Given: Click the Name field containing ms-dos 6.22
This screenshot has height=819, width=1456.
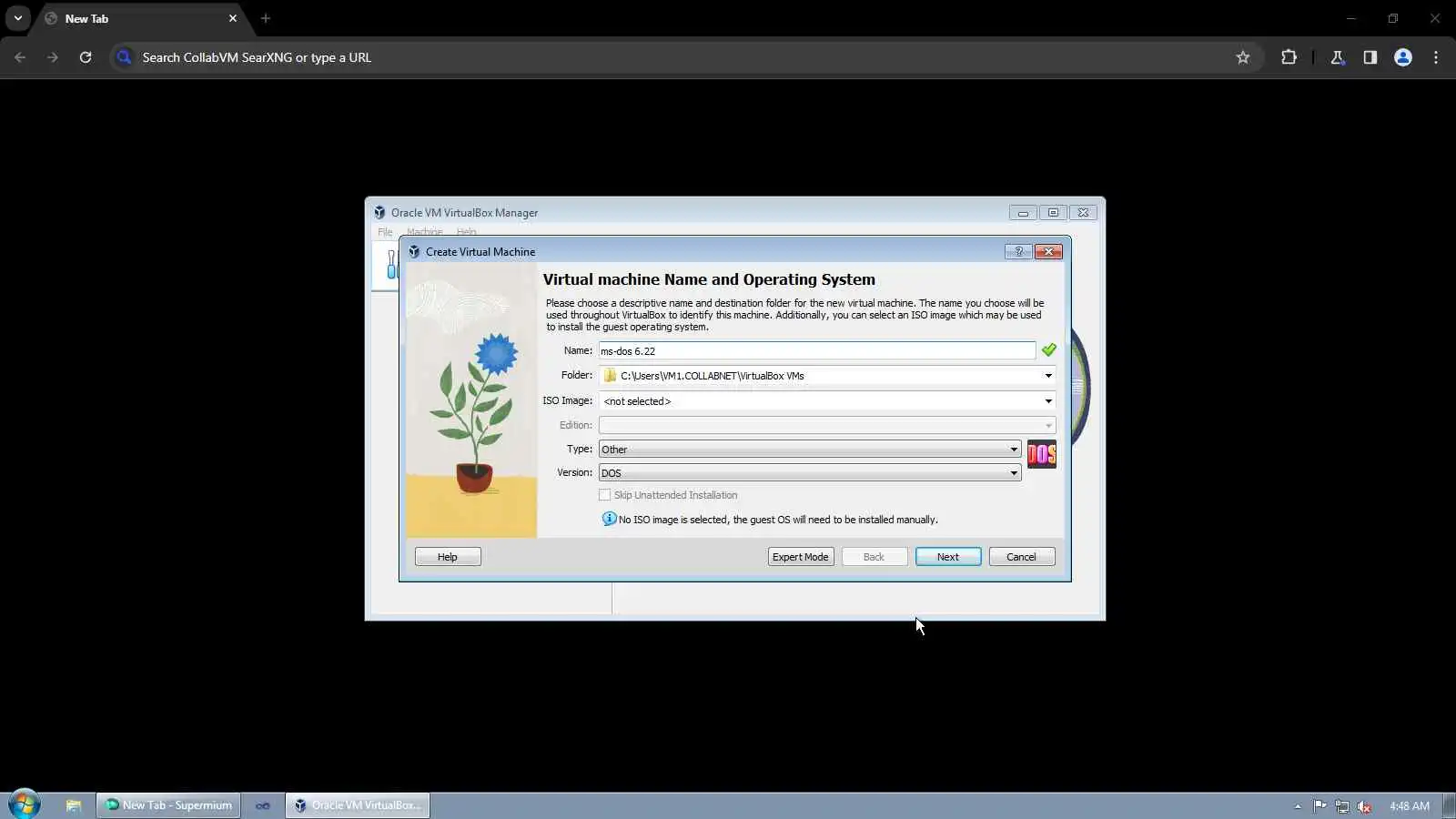Looking at the screenshot, I should pyautogui.click(x=816, y=351).
